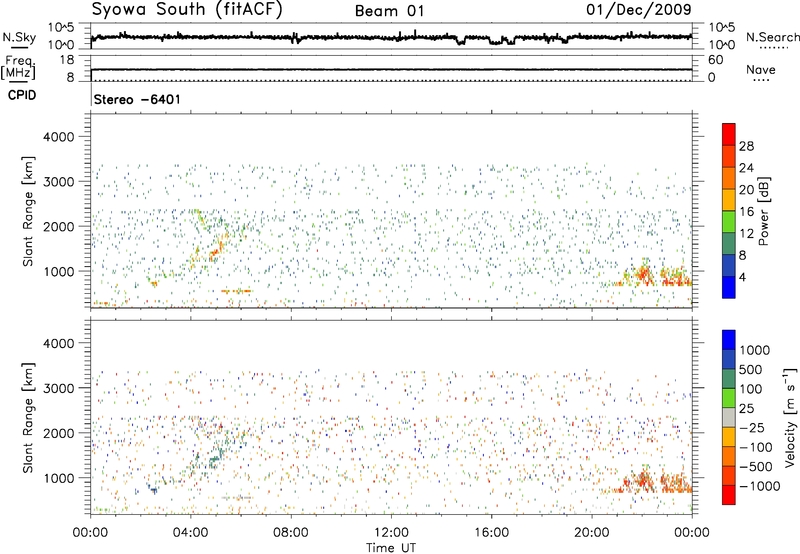The width and height of the screenshot is (800, 554).
Task: Click the '20:00' time axis label
Action: [592, 533]
